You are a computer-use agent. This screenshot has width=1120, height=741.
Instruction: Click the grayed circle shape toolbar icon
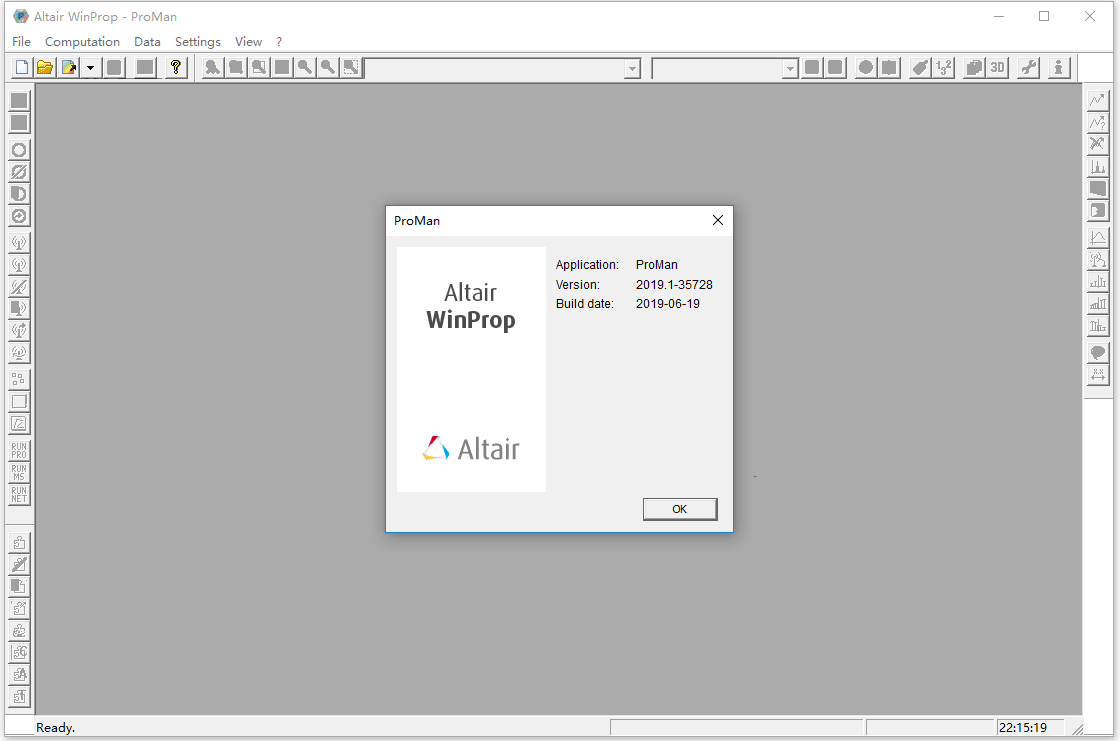[x=866, y=68]
